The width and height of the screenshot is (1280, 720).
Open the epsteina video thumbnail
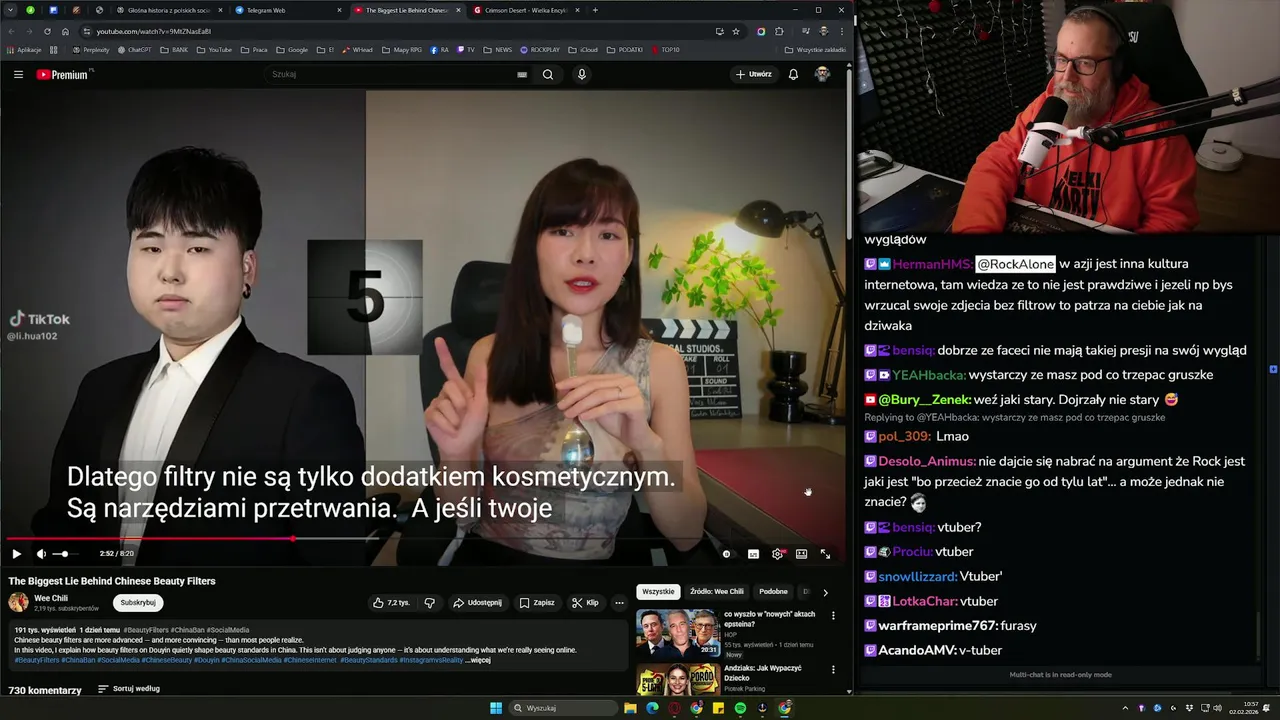click(x=677, y=632)
